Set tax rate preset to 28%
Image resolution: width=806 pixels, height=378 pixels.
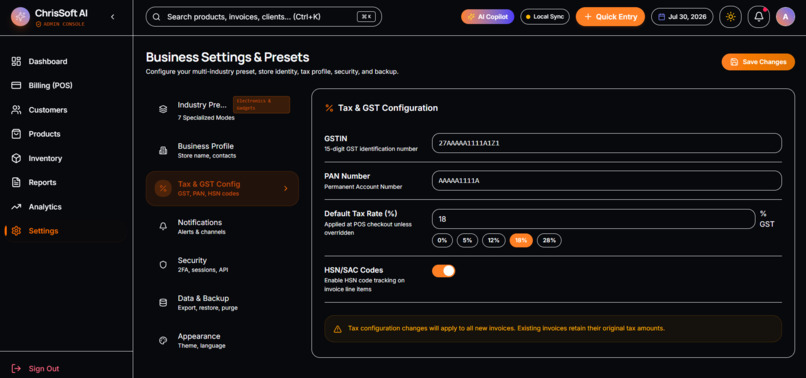coord(549,240)
